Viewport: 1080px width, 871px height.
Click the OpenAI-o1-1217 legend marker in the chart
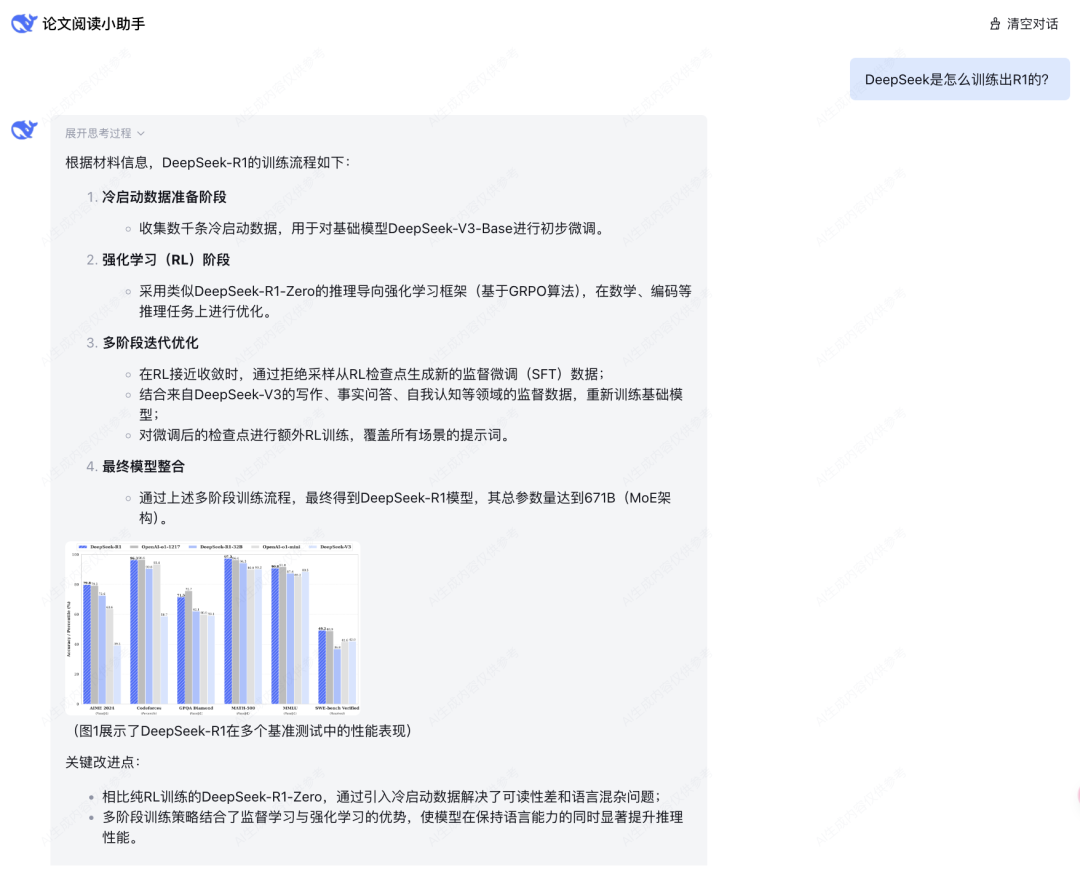(133, 545)
